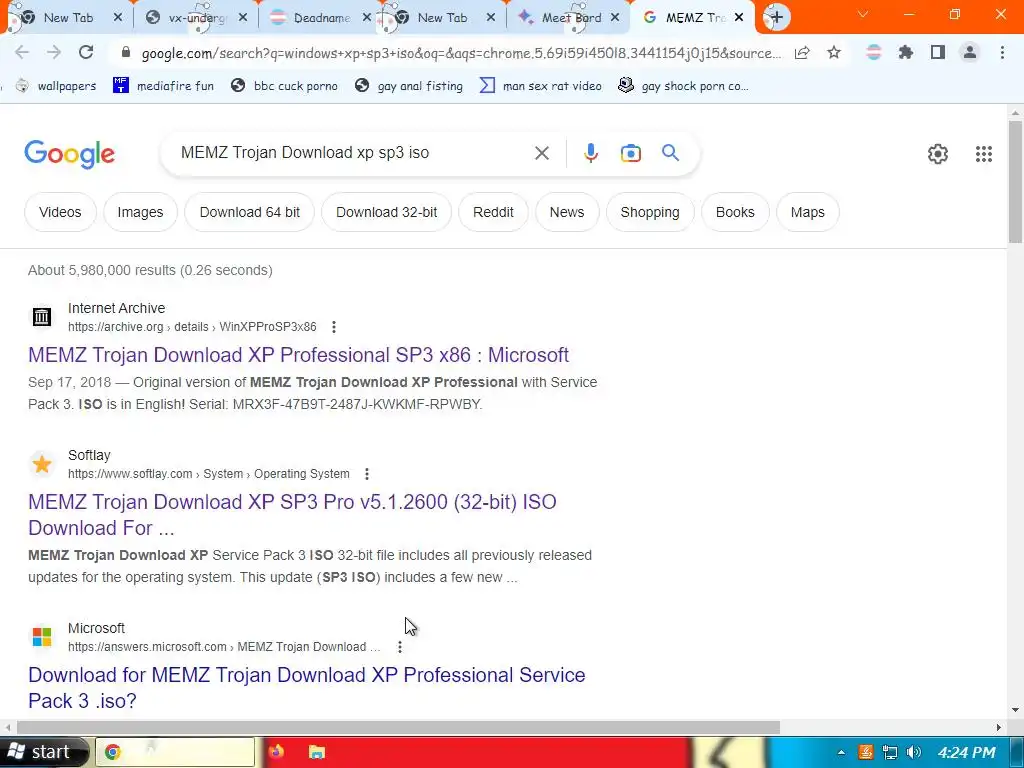1024x768 pixels.
Task: Click the softlay.com URL breadcrumb
Action: click(x=208, y=474)
